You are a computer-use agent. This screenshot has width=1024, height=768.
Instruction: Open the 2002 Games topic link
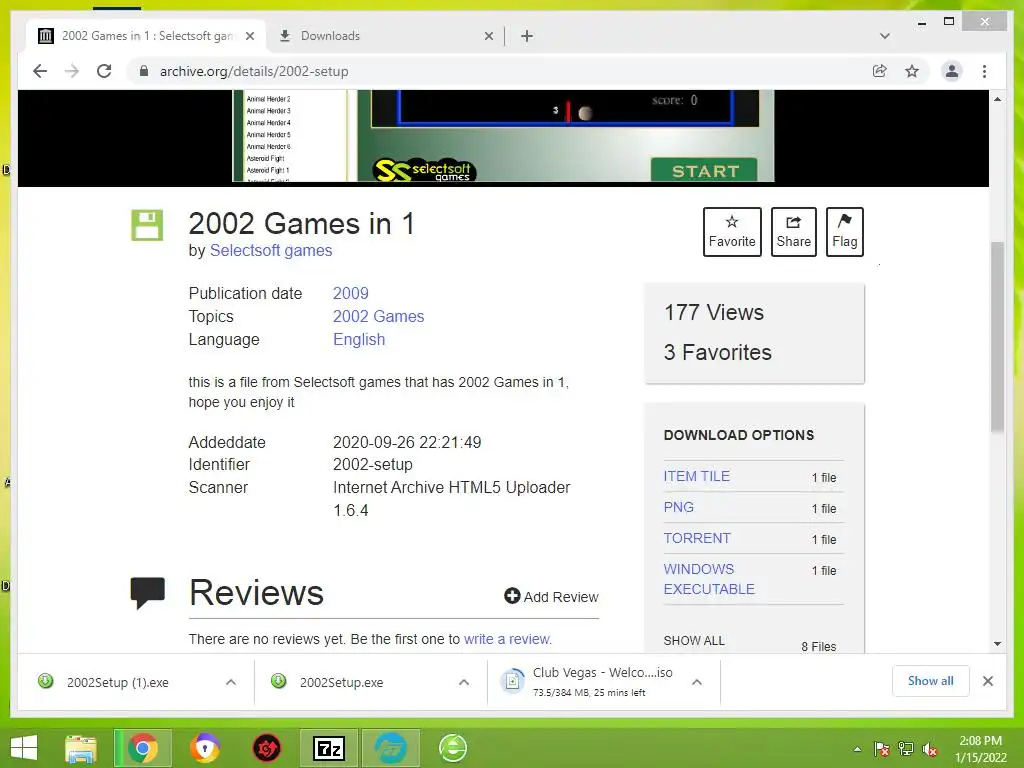[x=379, y=316]
